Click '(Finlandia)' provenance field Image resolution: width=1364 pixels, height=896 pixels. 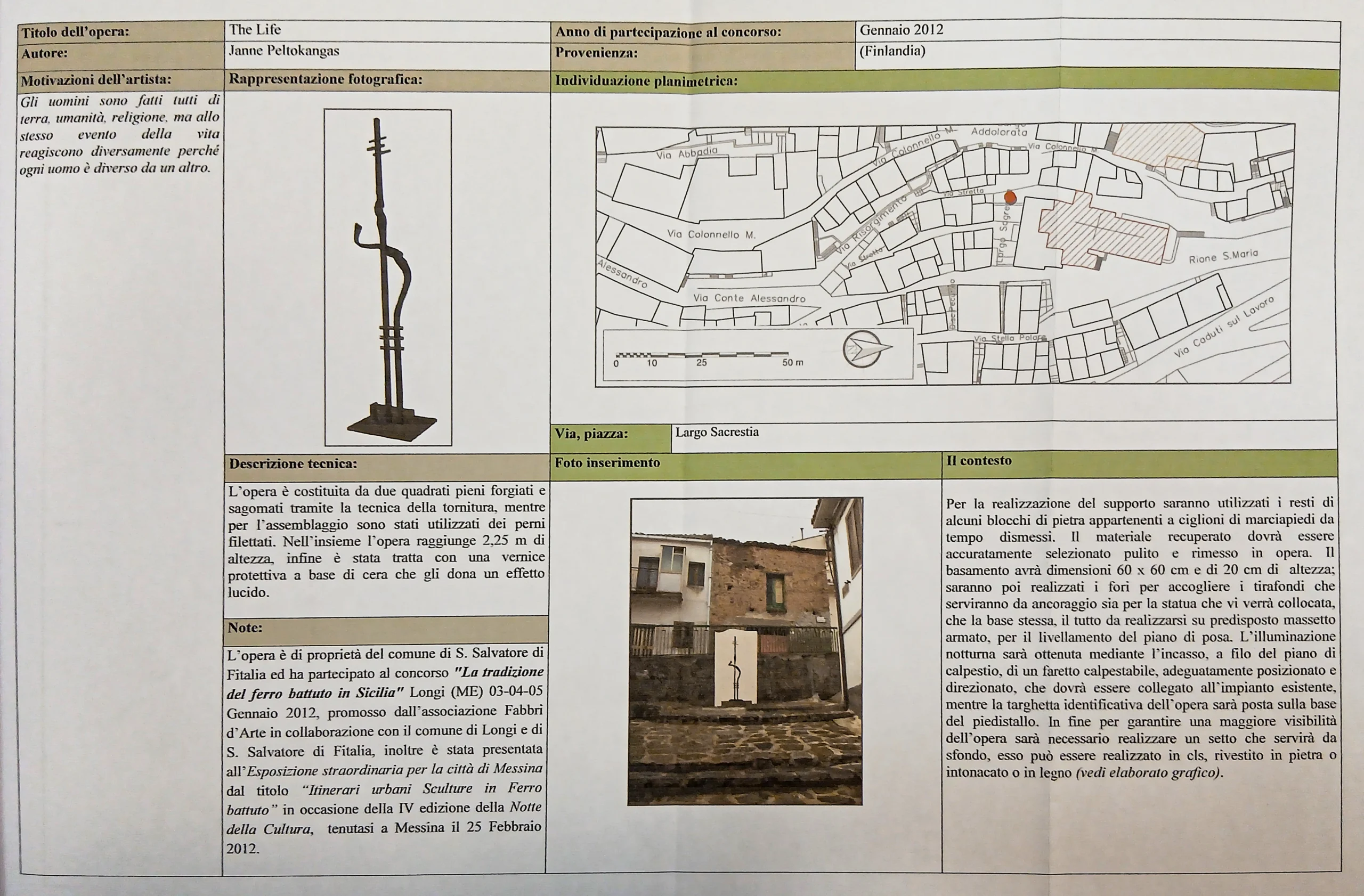(892, 51)
